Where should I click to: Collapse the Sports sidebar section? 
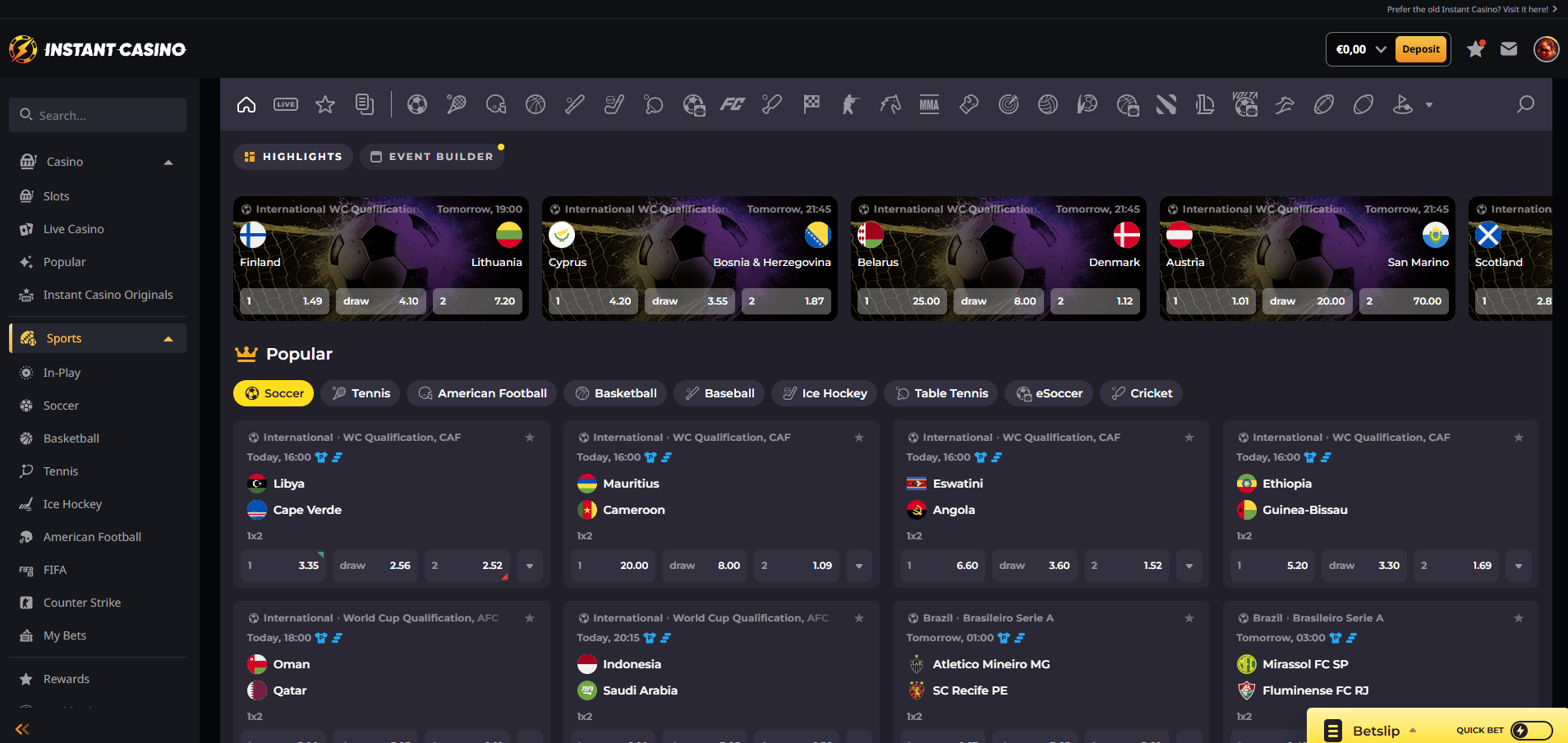point(168,338)
